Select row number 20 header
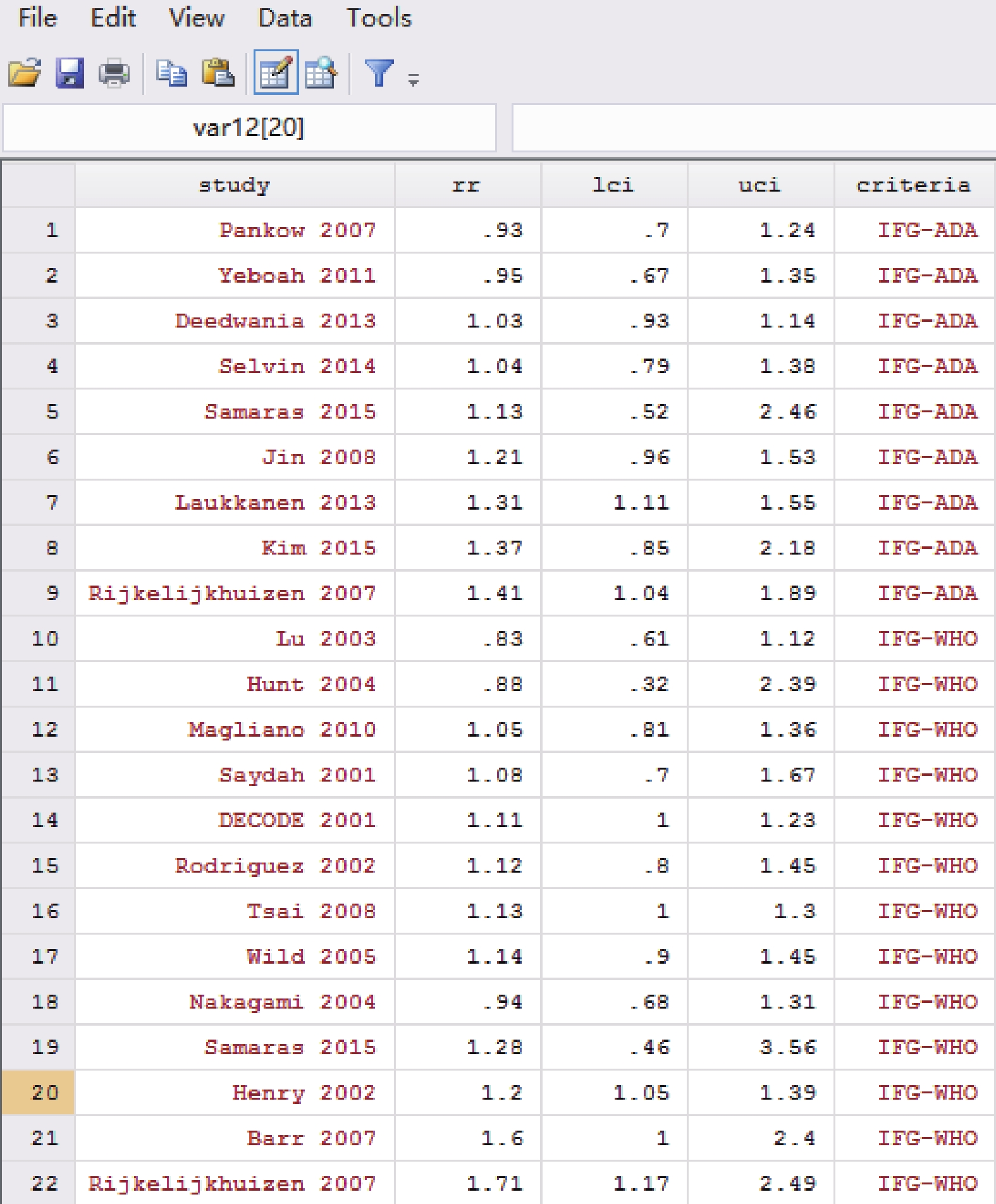The width and height of the screenshot is (996, 1204). point(38,1092)
